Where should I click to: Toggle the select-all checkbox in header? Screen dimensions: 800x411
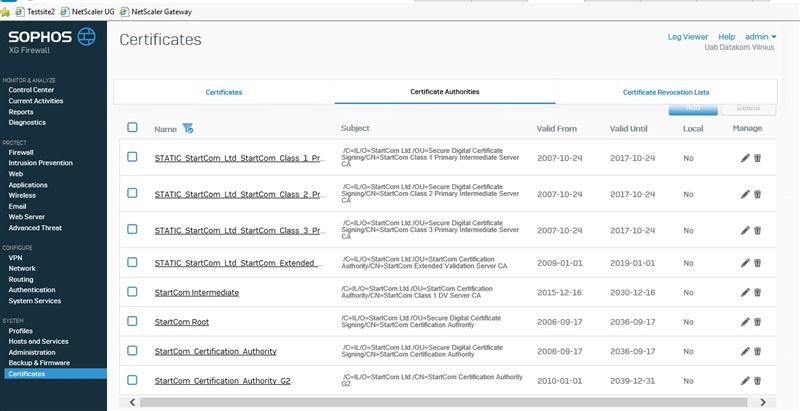click(x=132, y=127)
